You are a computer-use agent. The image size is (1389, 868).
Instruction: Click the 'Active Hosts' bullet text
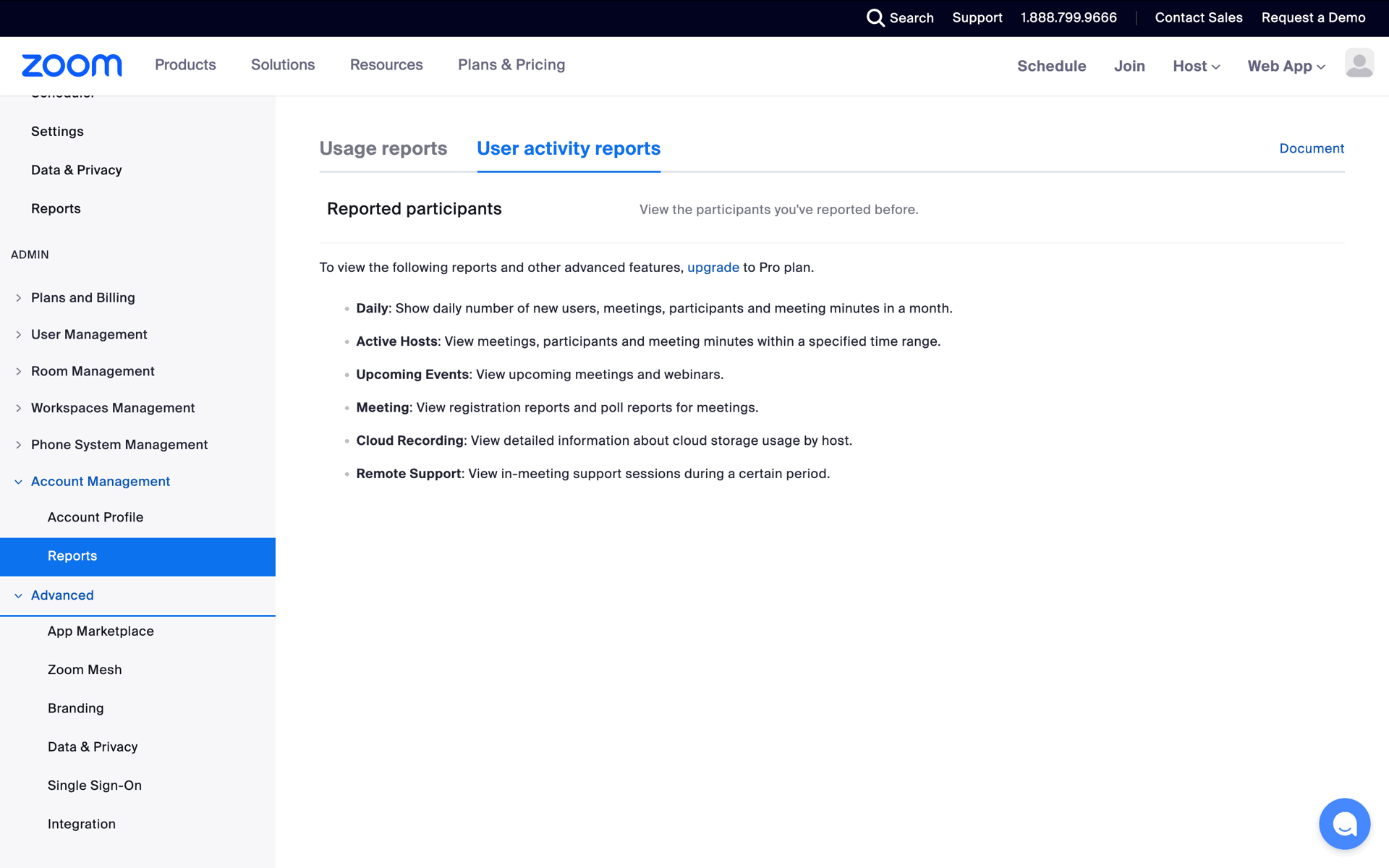pyautogui.click(x=396, y=341)
